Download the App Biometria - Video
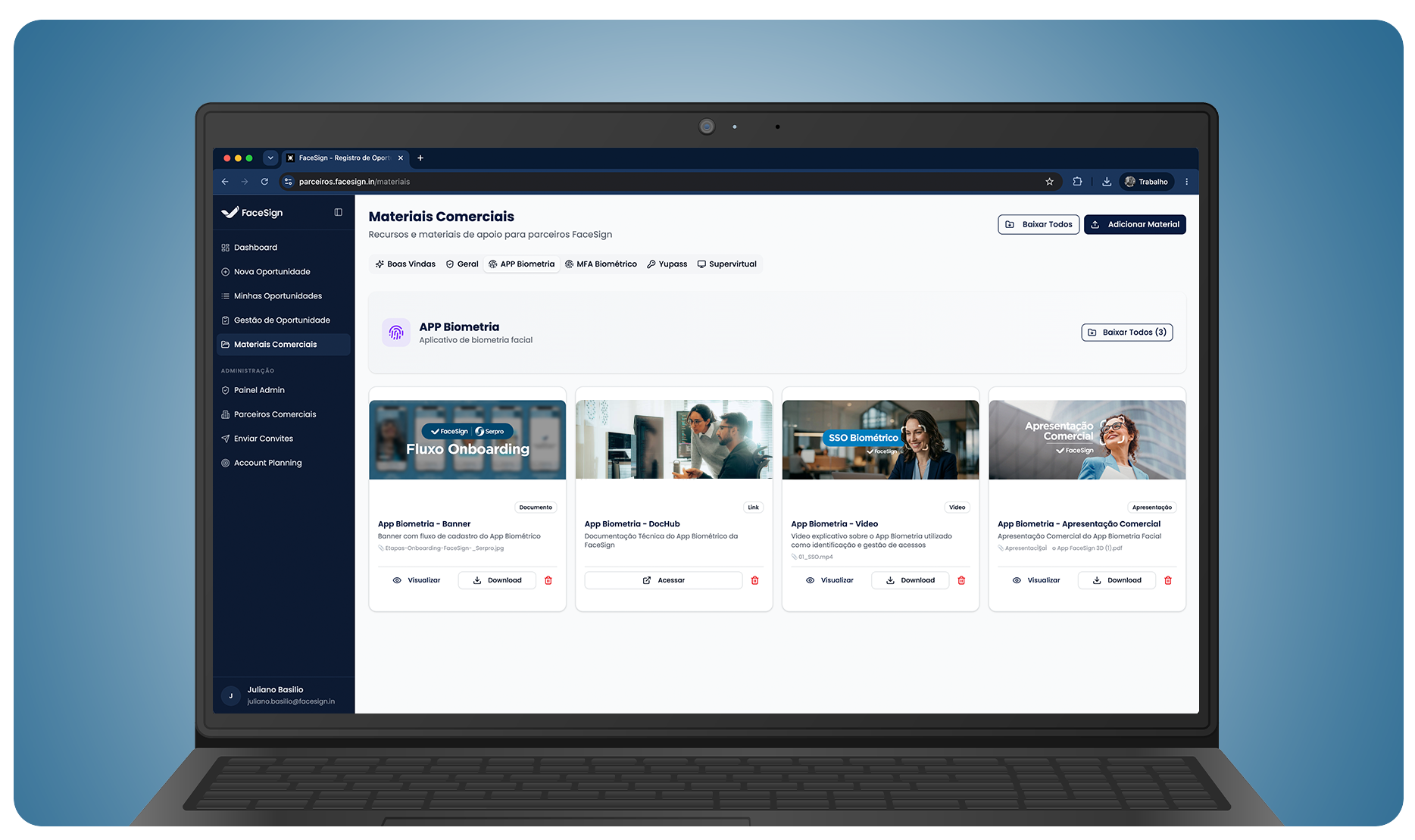Screen dimensions: 1415x840 (x=911, y=580)
